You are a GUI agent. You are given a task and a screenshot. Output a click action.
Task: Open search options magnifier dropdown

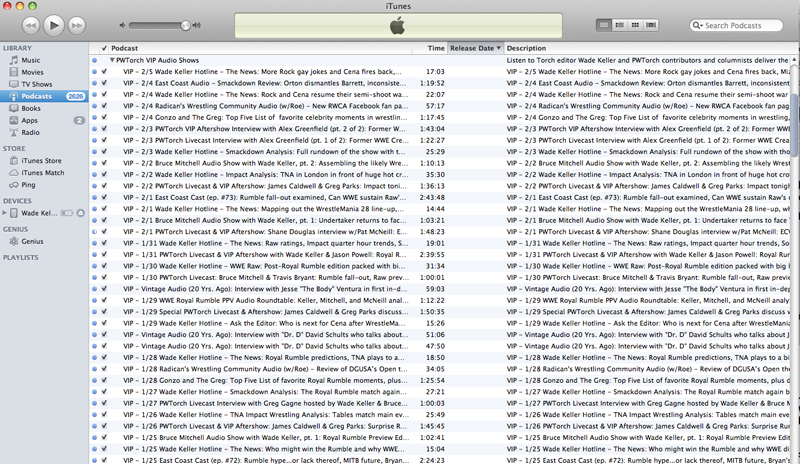click(698, 24)
